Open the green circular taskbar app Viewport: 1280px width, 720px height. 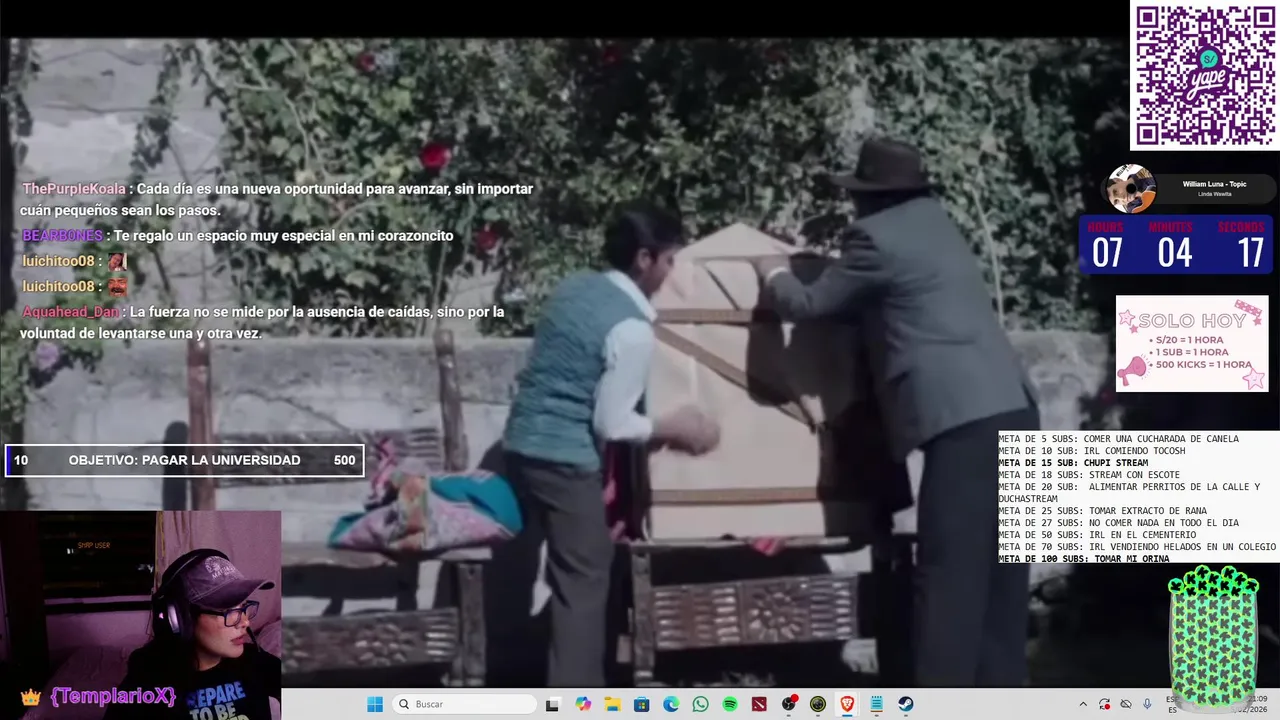(x=818, y=704)
